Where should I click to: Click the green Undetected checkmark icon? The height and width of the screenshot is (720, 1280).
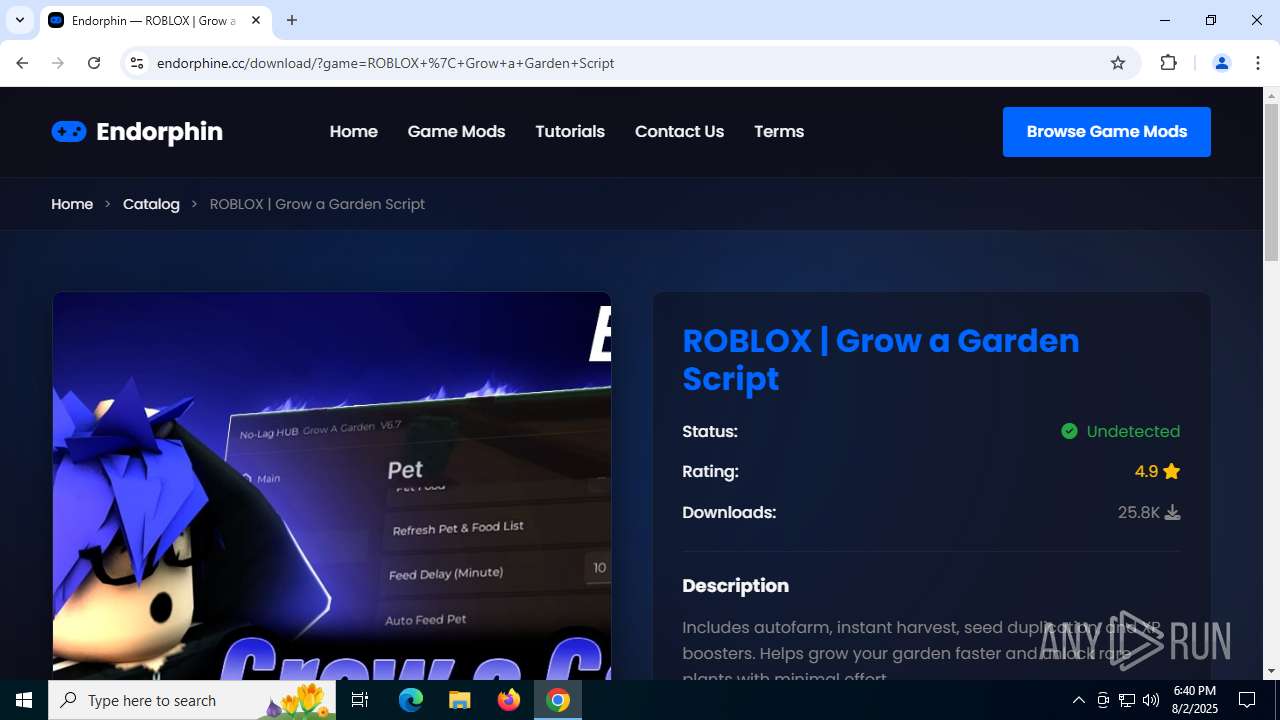coord(1069,431)
